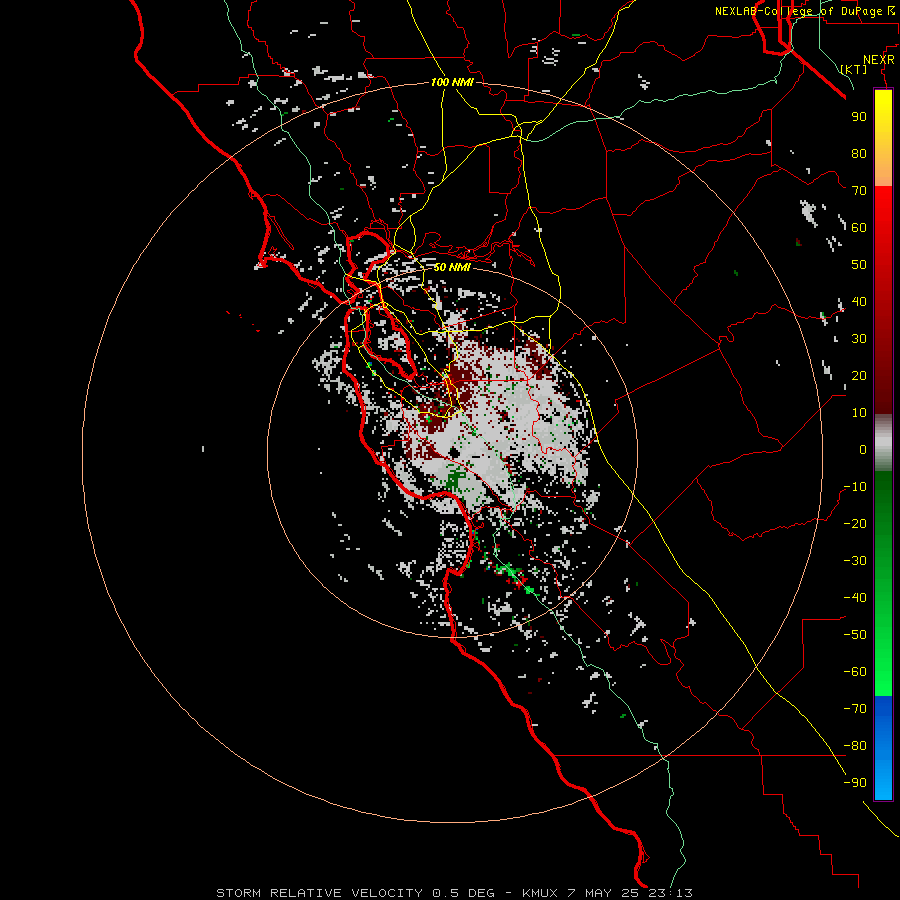
Task: Click the 40 value on the scale
Action: pos(859,302)
